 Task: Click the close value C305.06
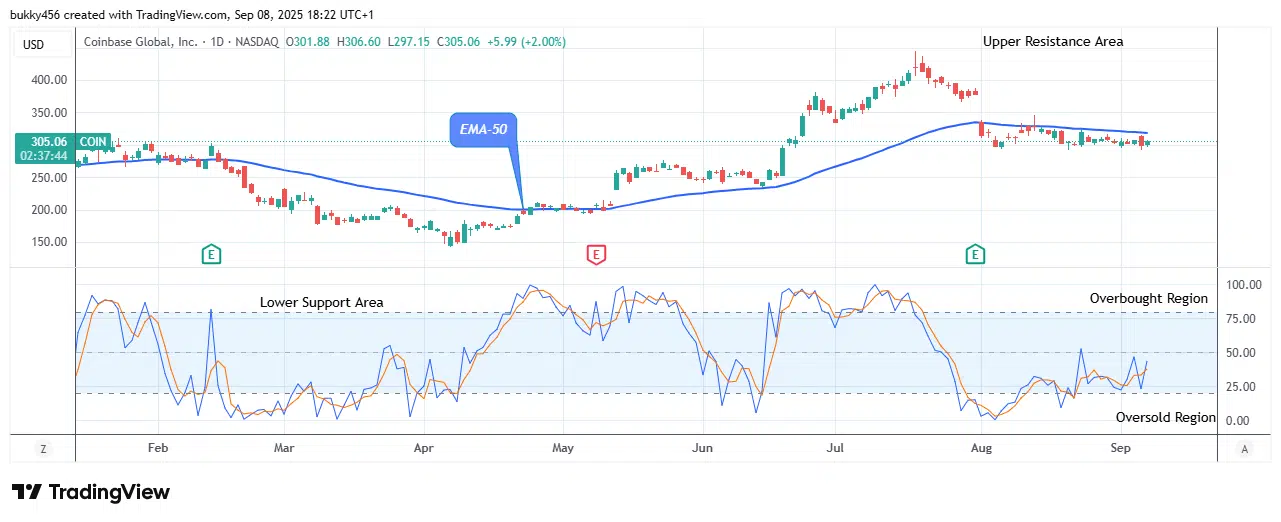tap(458, 42)
